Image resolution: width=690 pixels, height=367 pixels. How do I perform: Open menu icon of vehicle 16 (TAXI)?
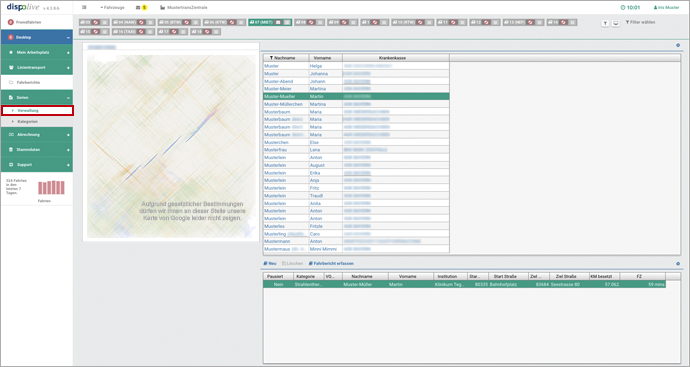point(150,32)
